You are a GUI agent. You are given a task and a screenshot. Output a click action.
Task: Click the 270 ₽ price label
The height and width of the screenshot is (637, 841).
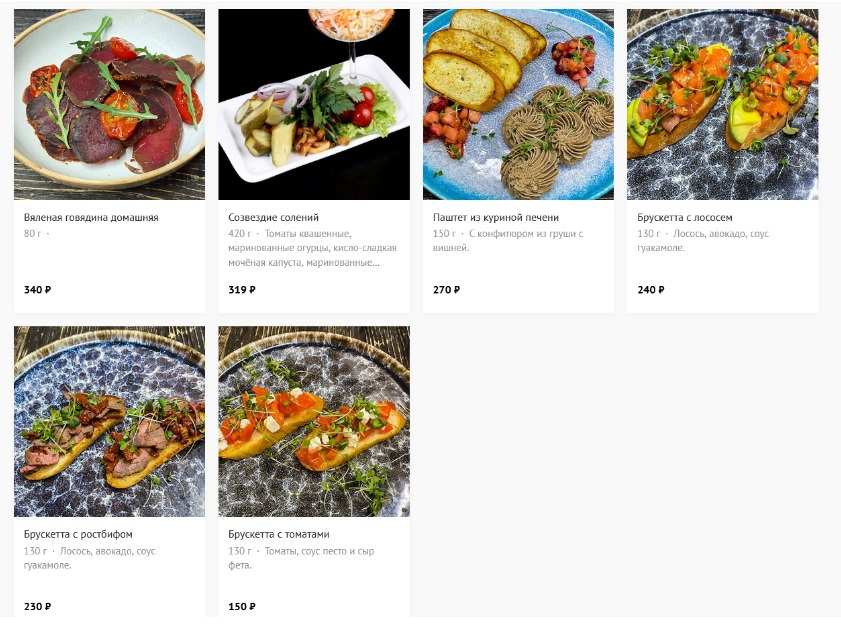click(447, 290)
